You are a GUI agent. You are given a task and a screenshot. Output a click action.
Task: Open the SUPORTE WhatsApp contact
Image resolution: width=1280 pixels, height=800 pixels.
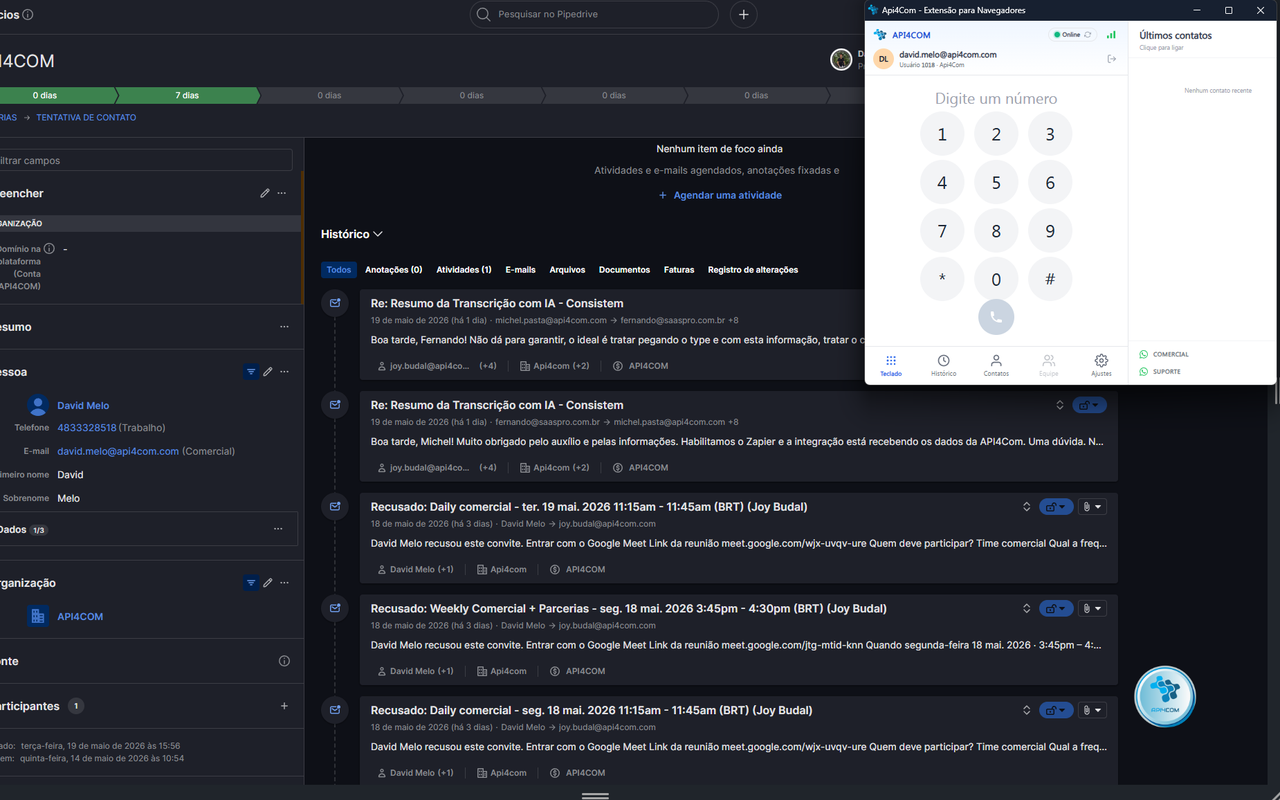(1160, 372)
